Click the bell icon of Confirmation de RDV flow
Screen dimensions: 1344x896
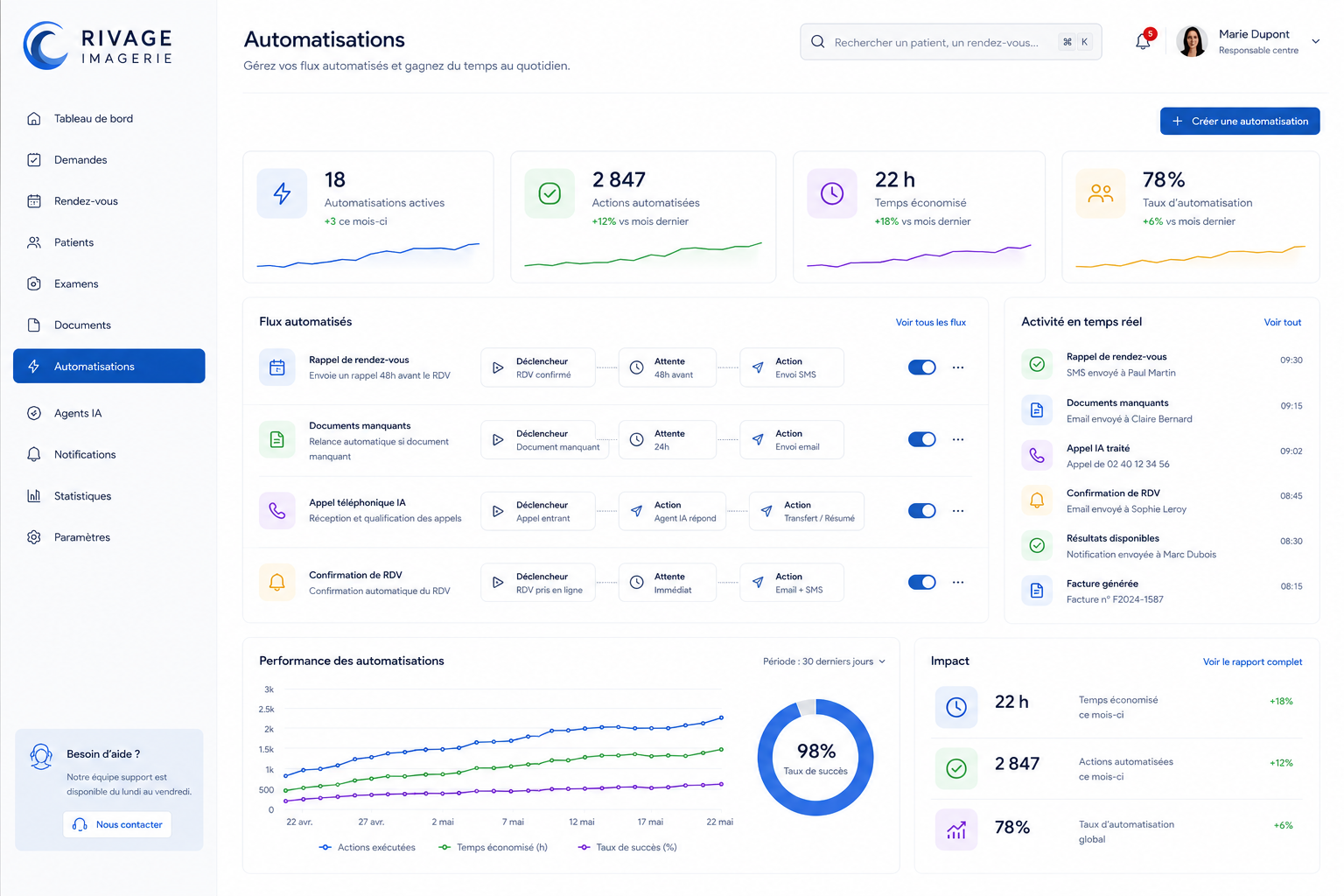tap(277, 582)
